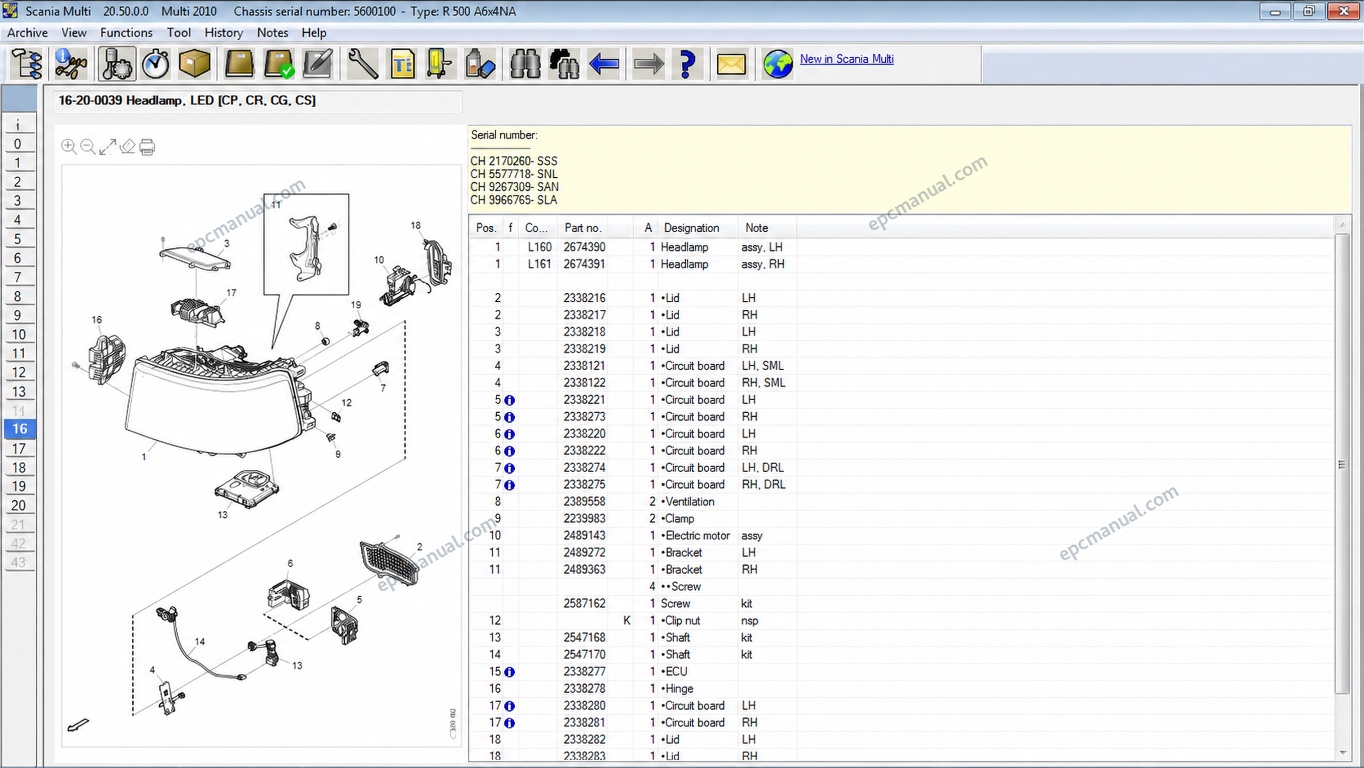Click the bottle and blue eraser icon

[x=481, y=64]
